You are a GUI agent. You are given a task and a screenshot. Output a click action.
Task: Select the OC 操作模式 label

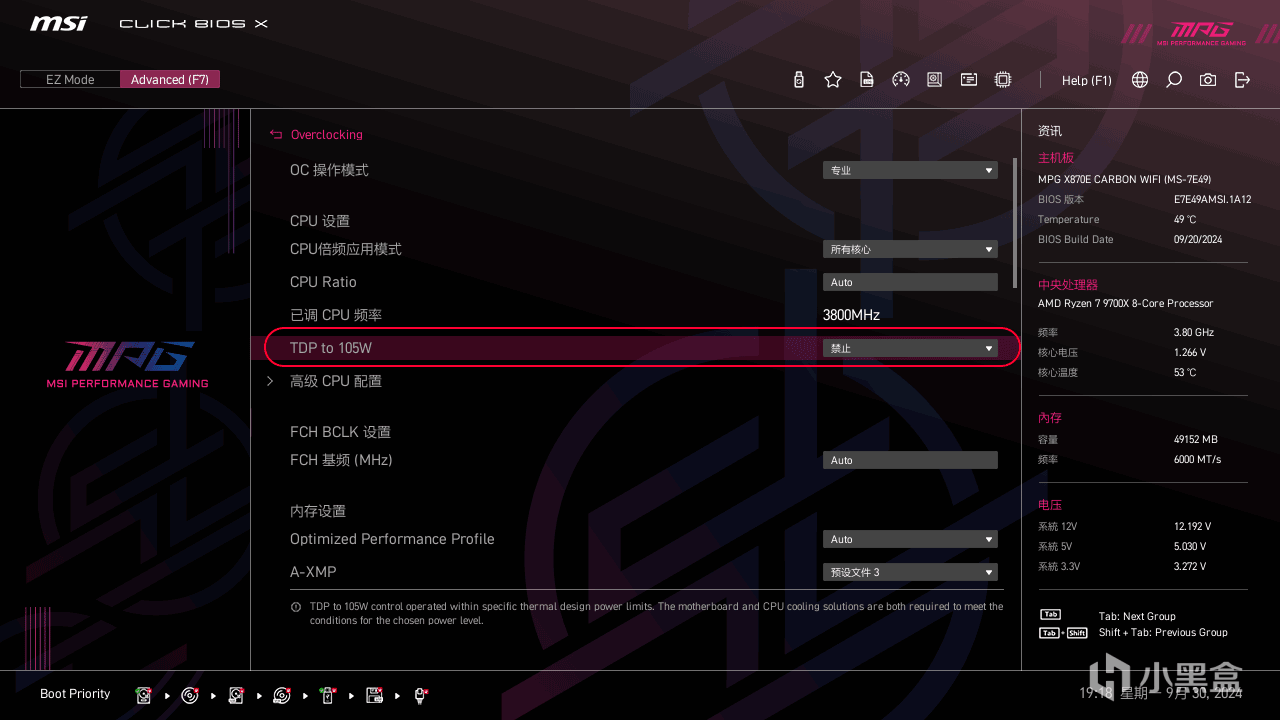(x=329, y=170)
